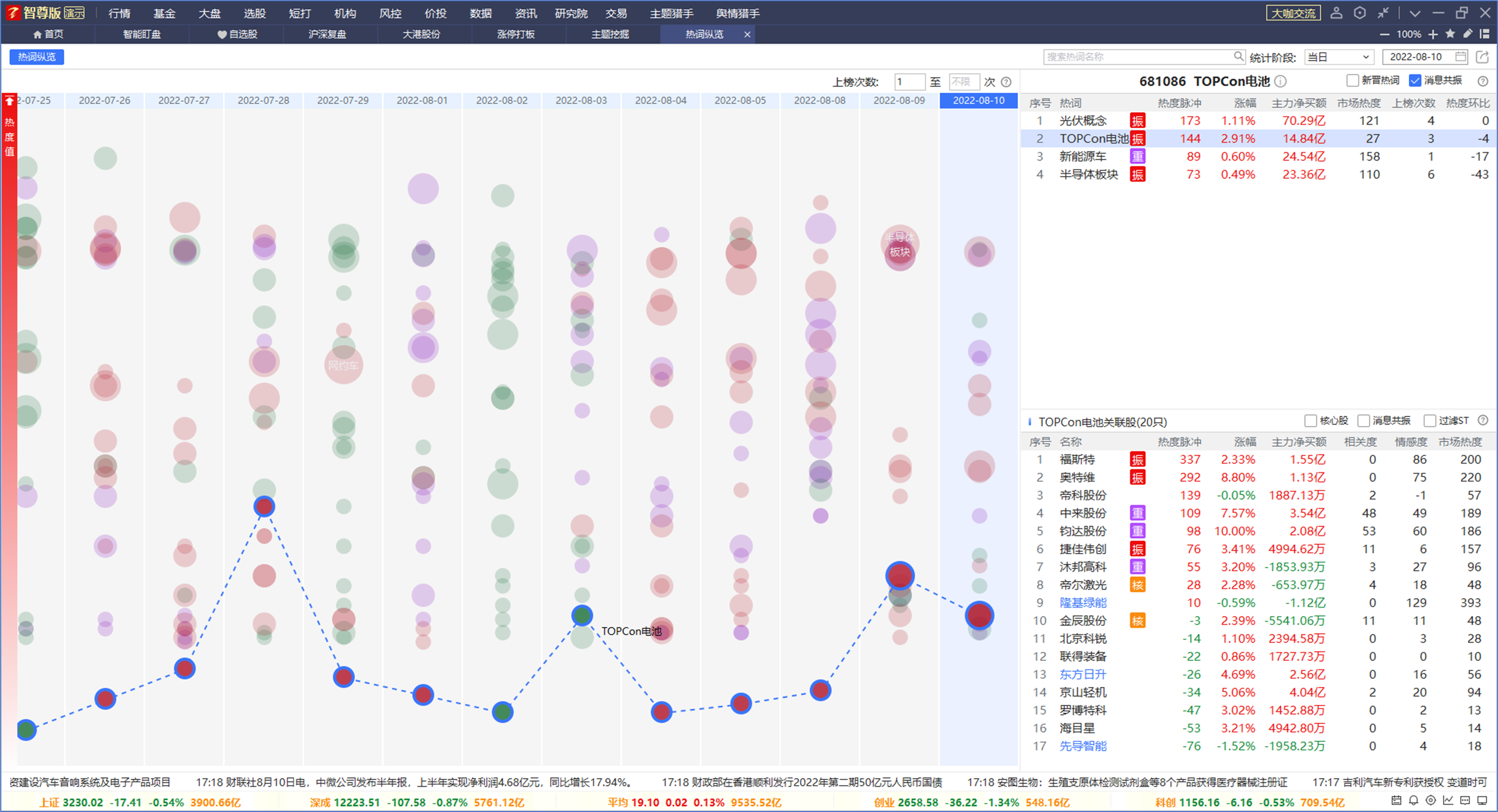Click the 振 tag on 奥特维 row
Screen dimensions: 1498x812
(x=1137, y=477)
